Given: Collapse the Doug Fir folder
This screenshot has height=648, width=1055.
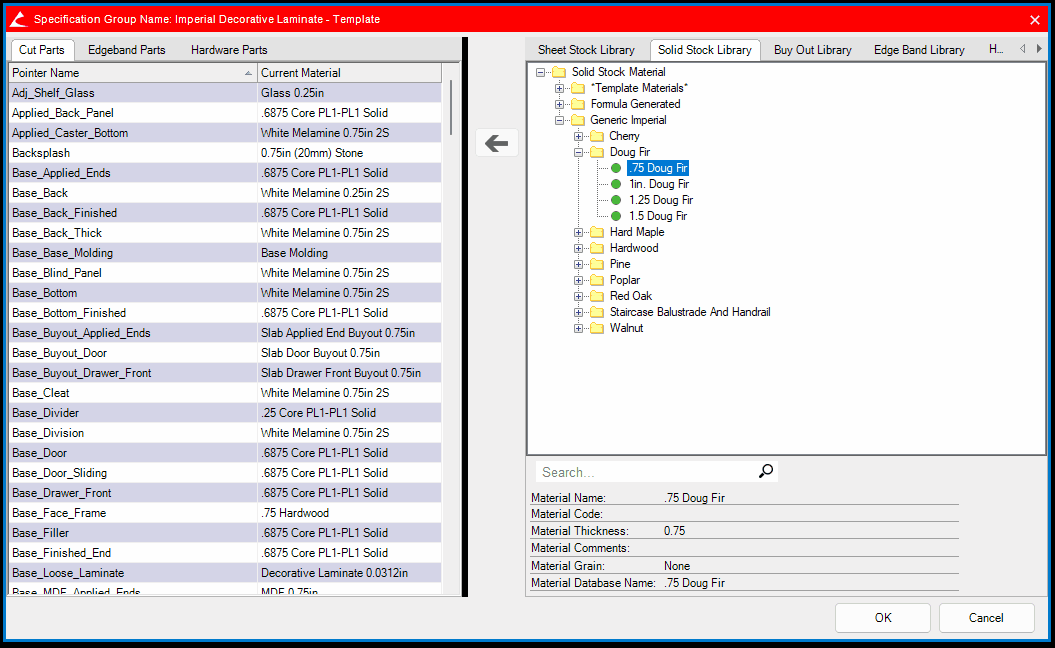Looking at the screenshot, I should point(580,152).
